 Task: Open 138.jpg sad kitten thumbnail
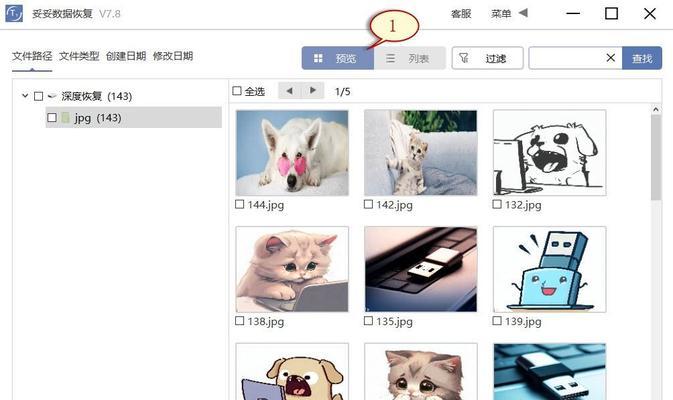tap(292, 269)
